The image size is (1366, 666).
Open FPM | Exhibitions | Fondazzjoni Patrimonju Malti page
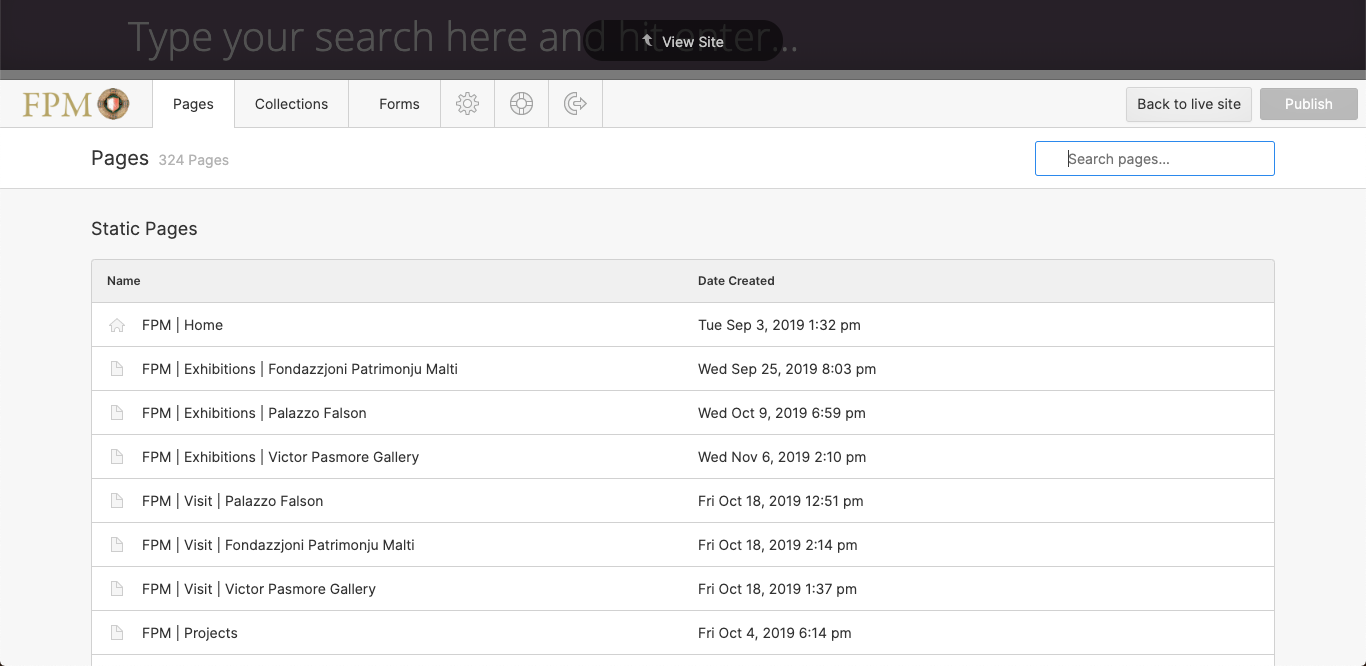point(300,369)
